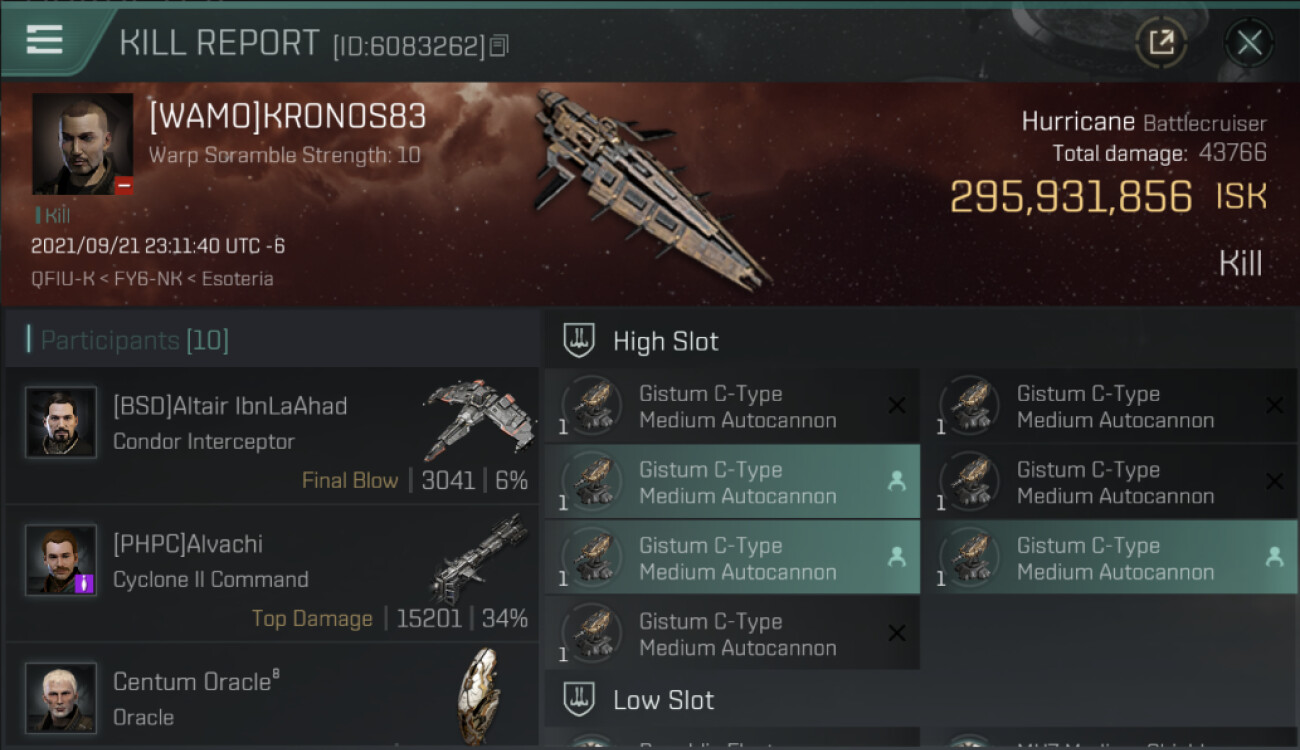This screenshot has width=1300, height=750.
Task: Open Altair IbnLaAhad's portrait
Action: (61, 422)
